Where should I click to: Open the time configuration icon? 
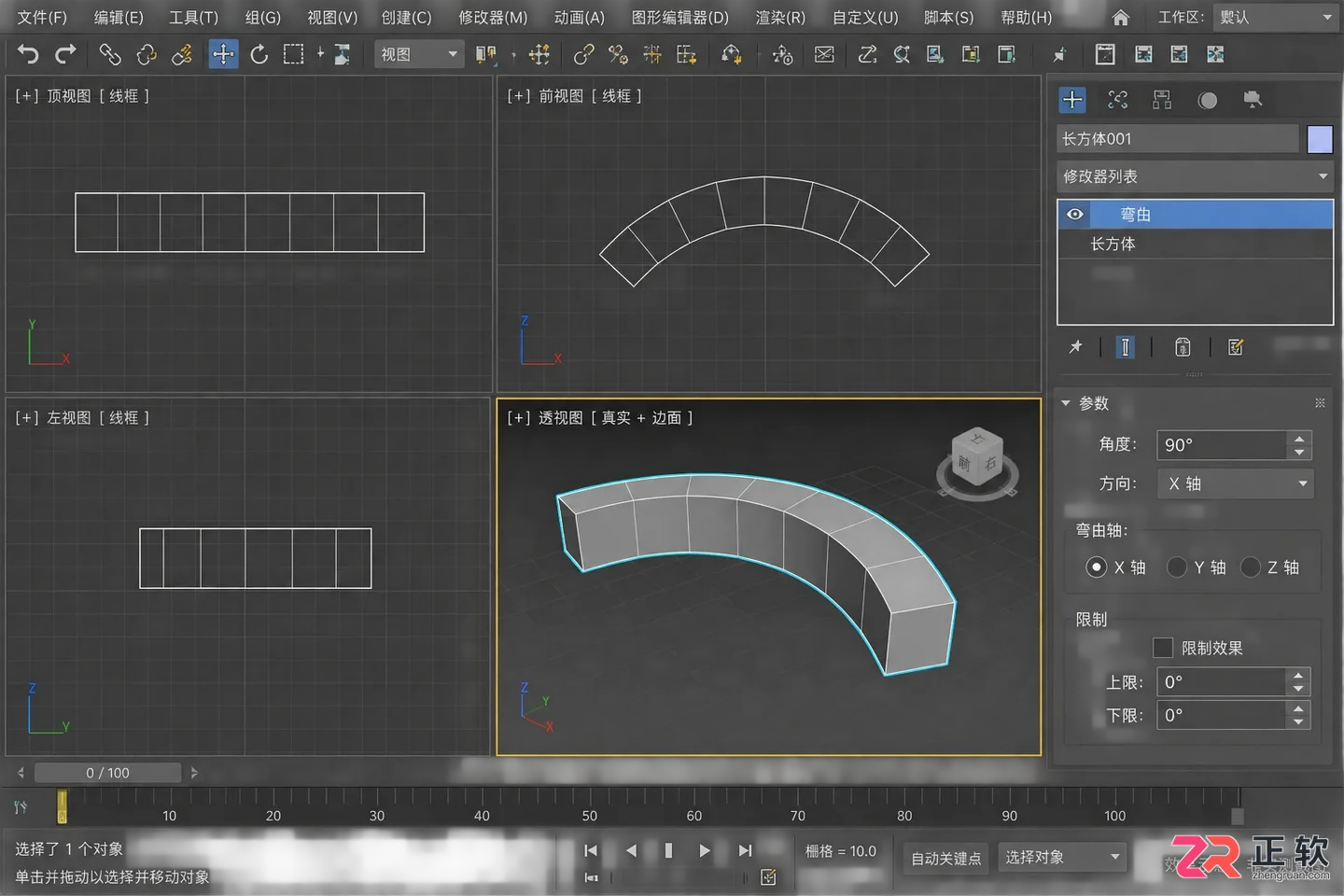(768, 877)
